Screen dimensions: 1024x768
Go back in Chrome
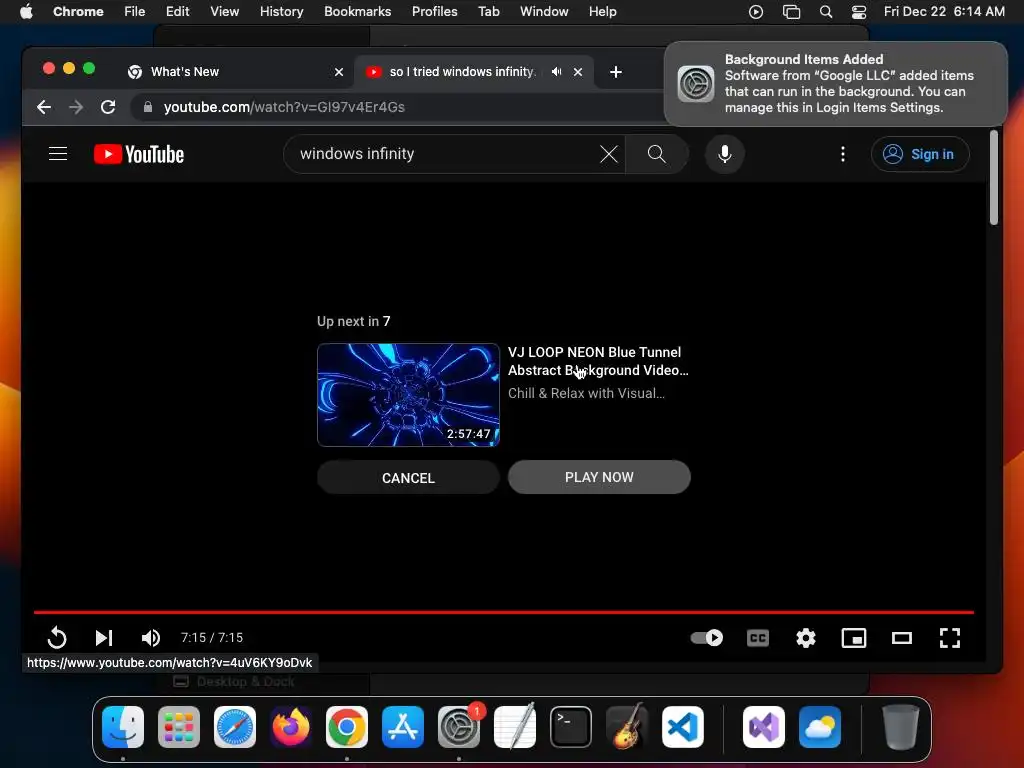pyautogui.click(x=44, y=107)
